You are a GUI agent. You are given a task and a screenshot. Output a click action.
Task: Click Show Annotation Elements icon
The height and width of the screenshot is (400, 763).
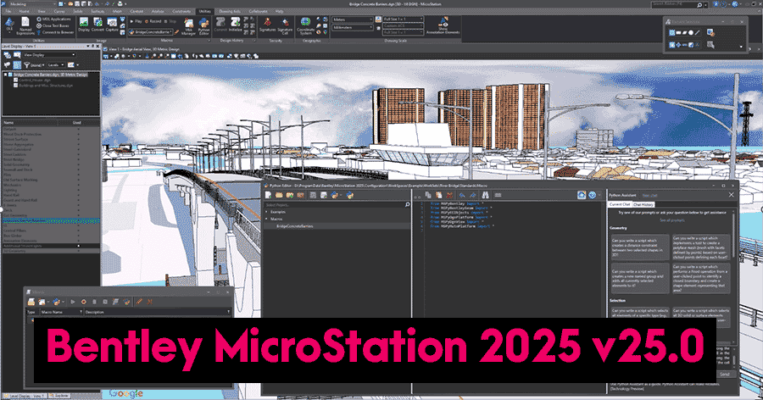click(x=443, y=26)
